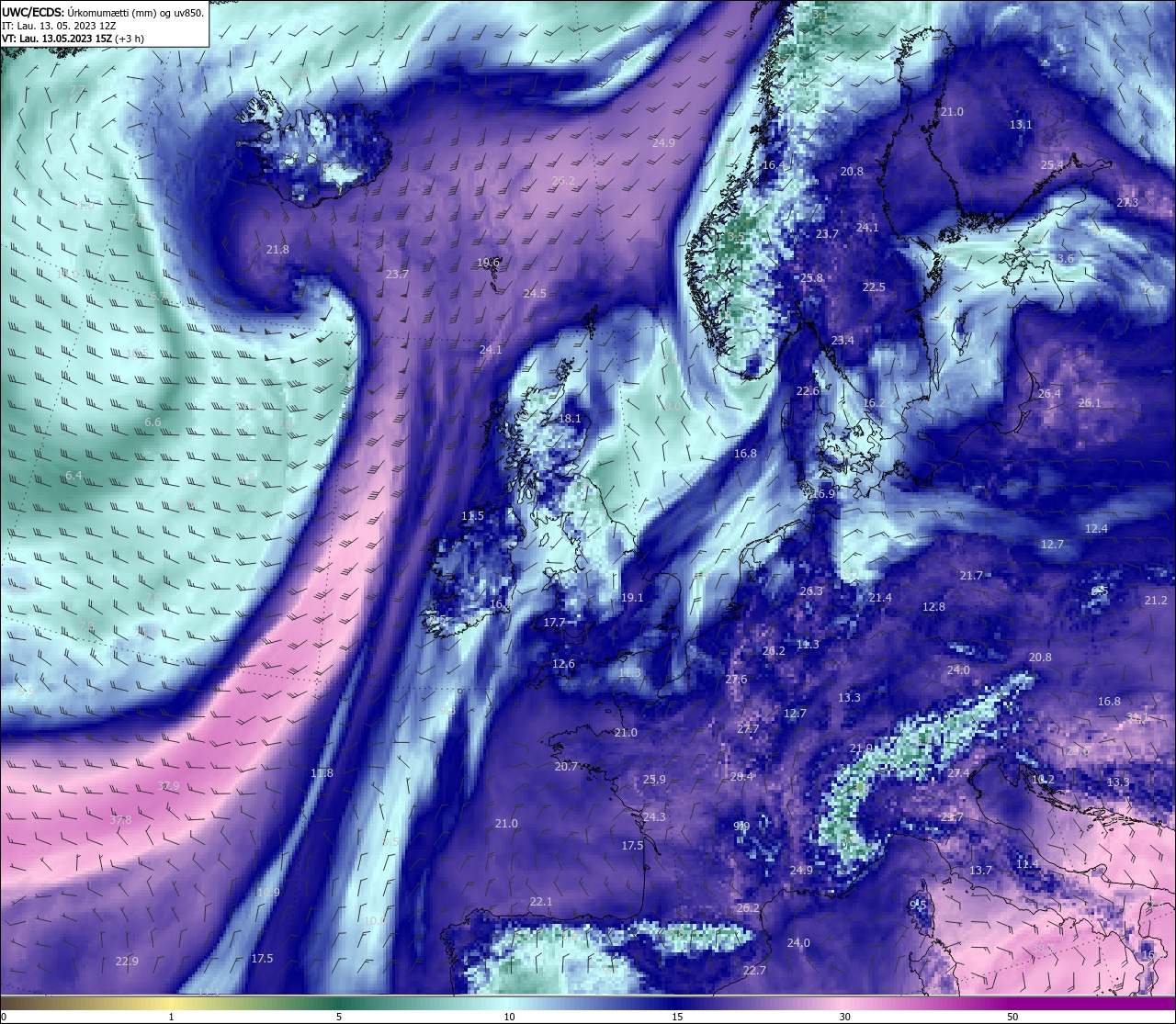Select the IT: Lau. 13. 05. 2023 12Z line
The height and width of the screenshot is (1024, 1176).
pyautogui.click(x=61, y=26)
